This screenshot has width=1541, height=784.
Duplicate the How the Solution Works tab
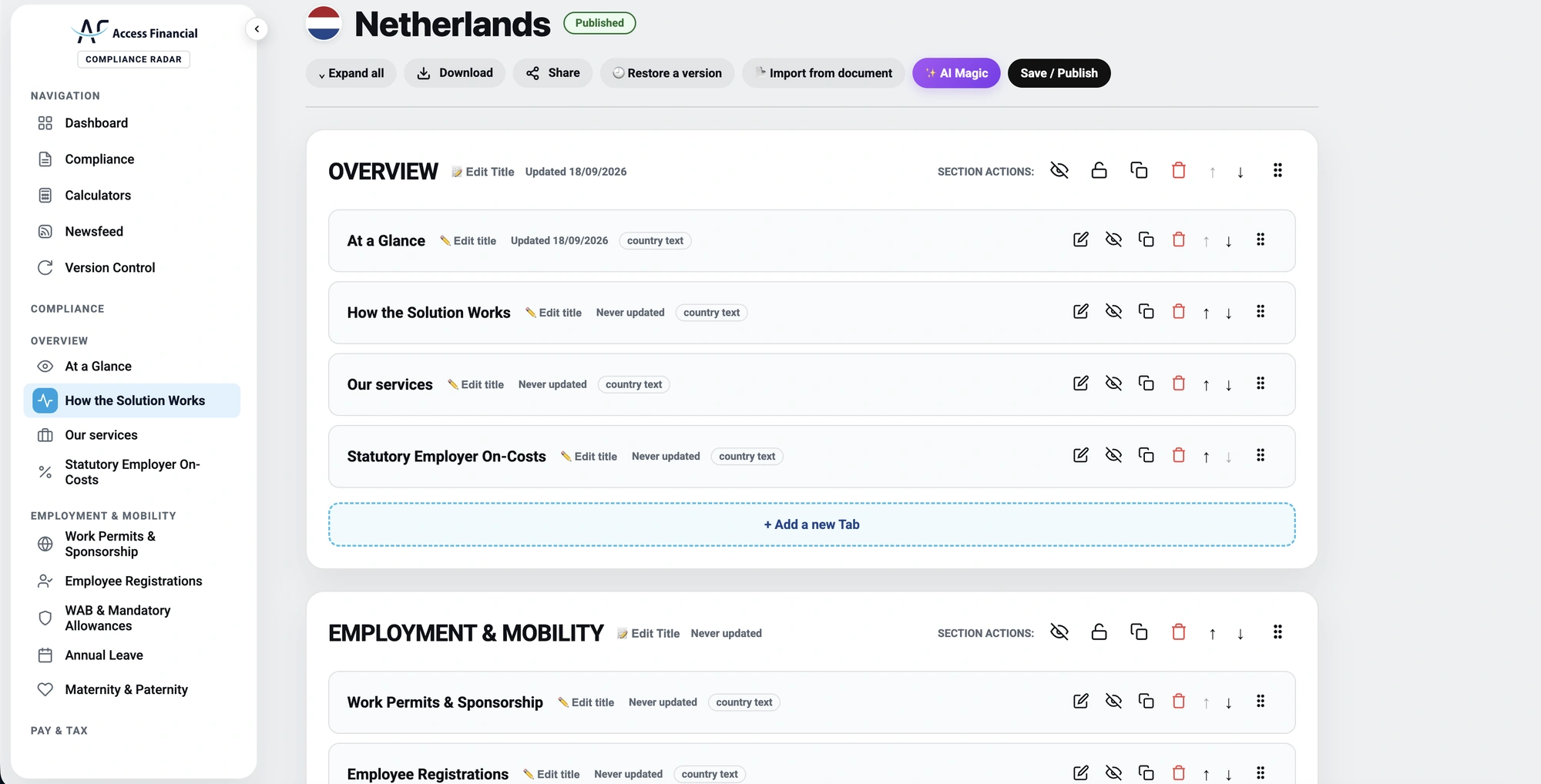pyautogui.click(x=1147, y=311)
